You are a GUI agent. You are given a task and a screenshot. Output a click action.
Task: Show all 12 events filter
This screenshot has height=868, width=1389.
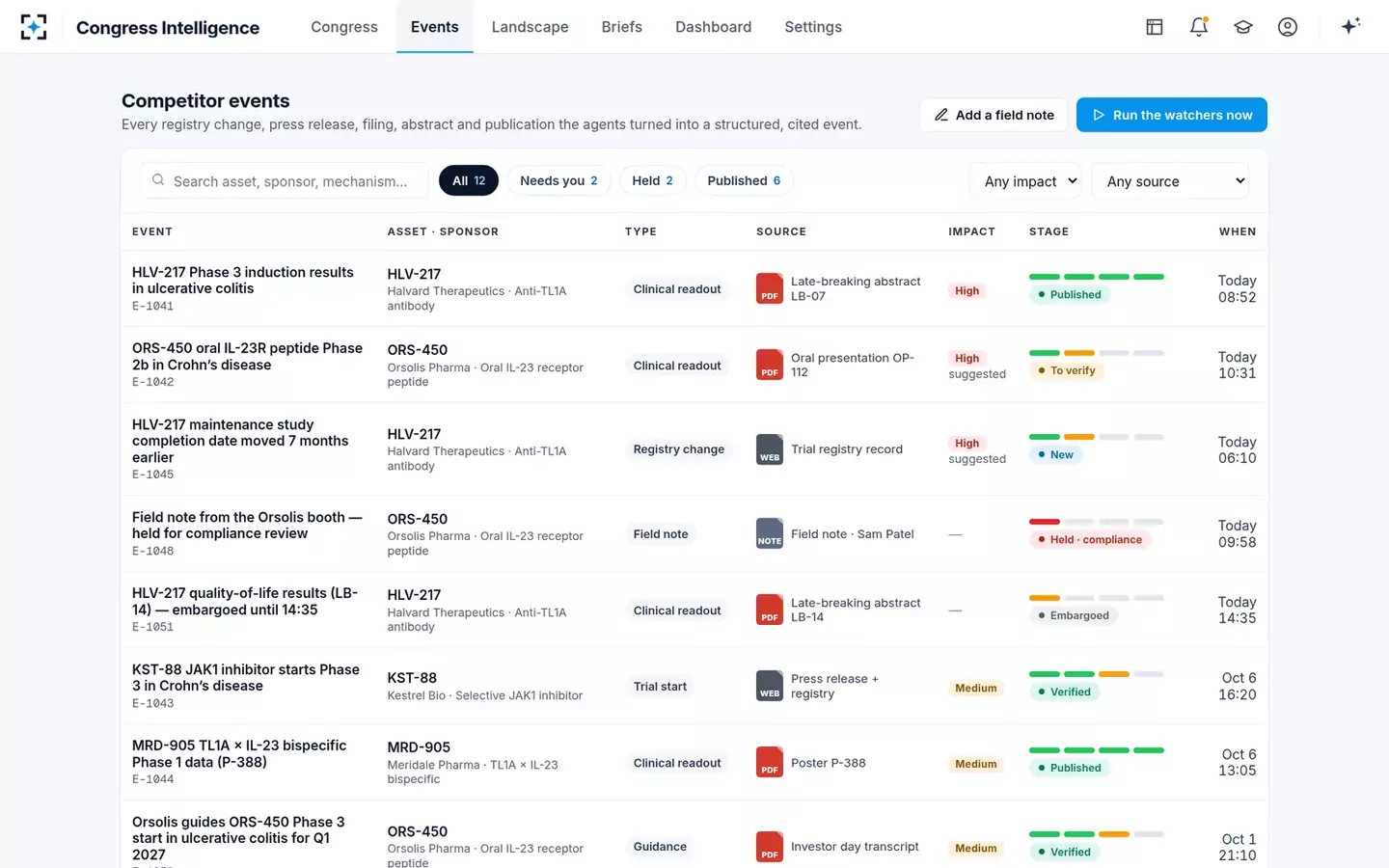469,180
